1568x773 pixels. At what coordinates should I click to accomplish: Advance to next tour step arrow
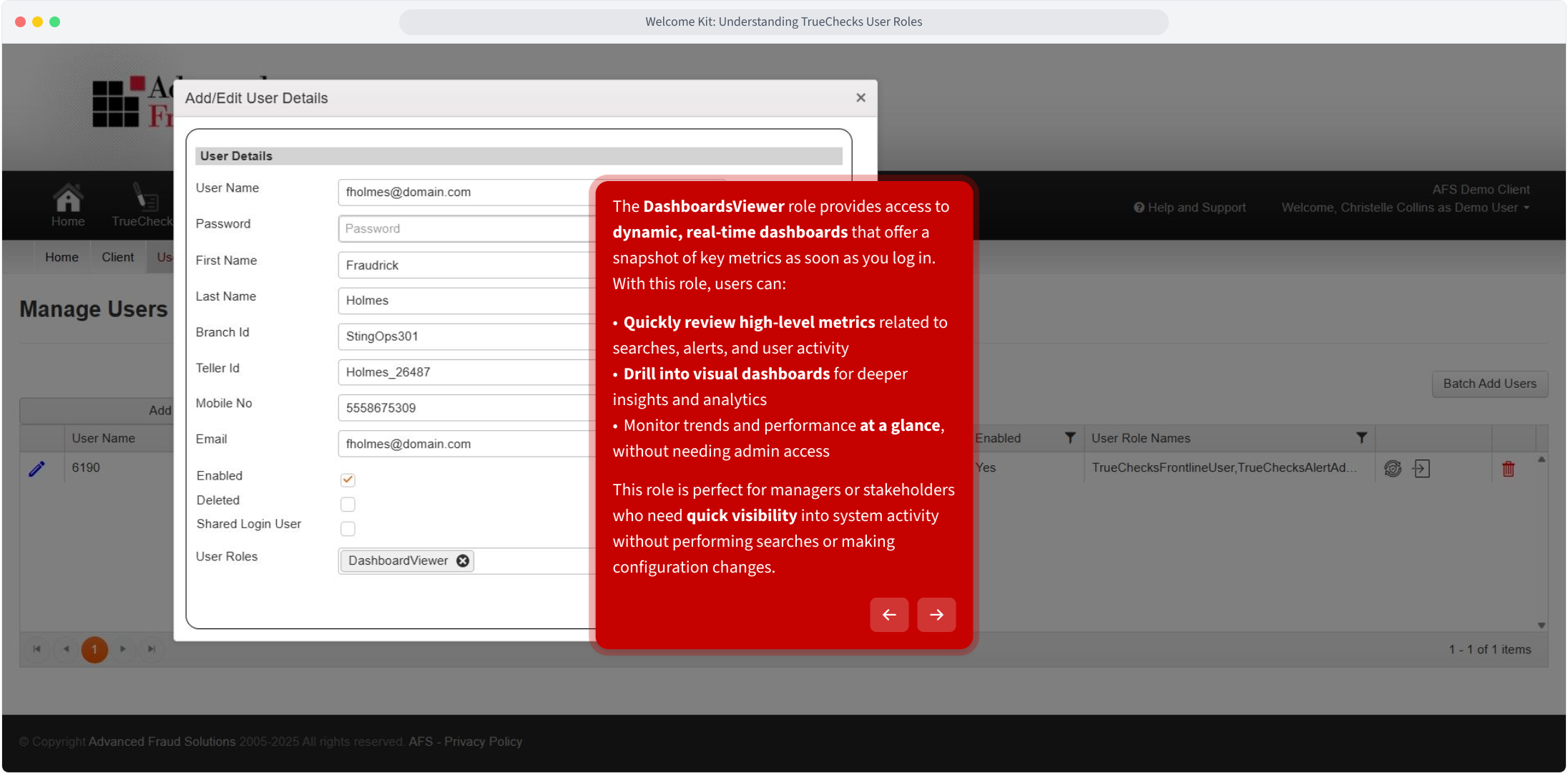click(936, 615)
